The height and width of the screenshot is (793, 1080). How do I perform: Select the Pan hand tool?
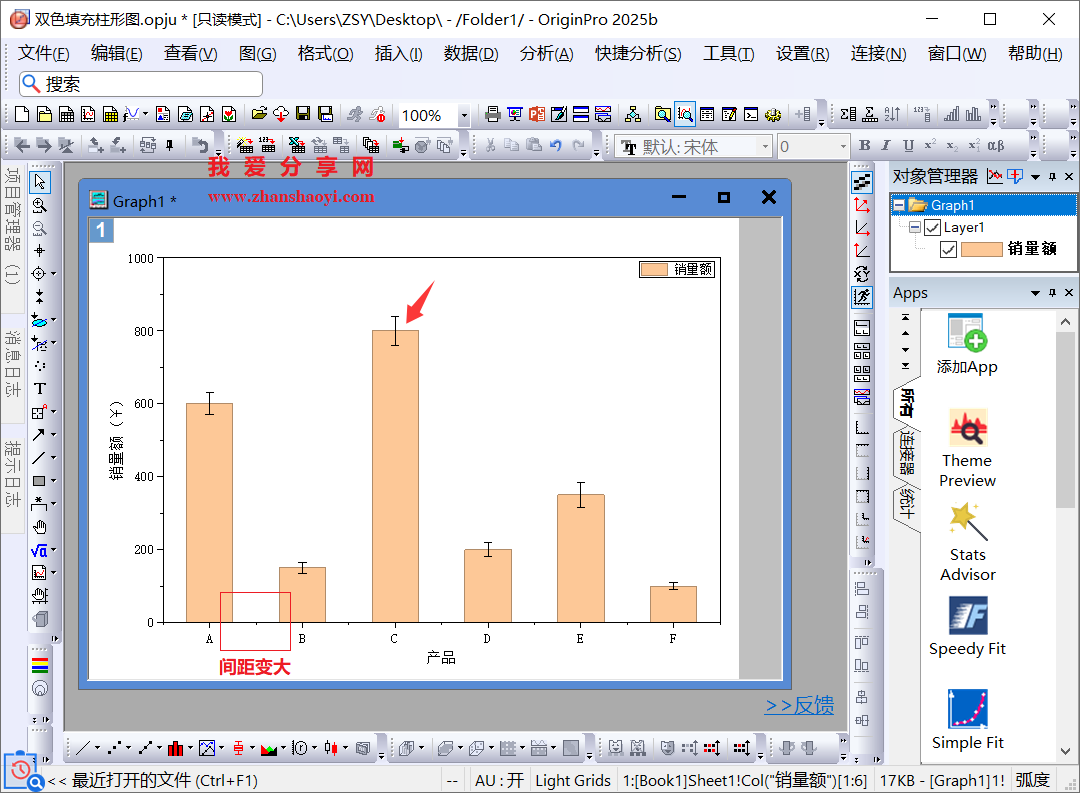coord(40,527)
